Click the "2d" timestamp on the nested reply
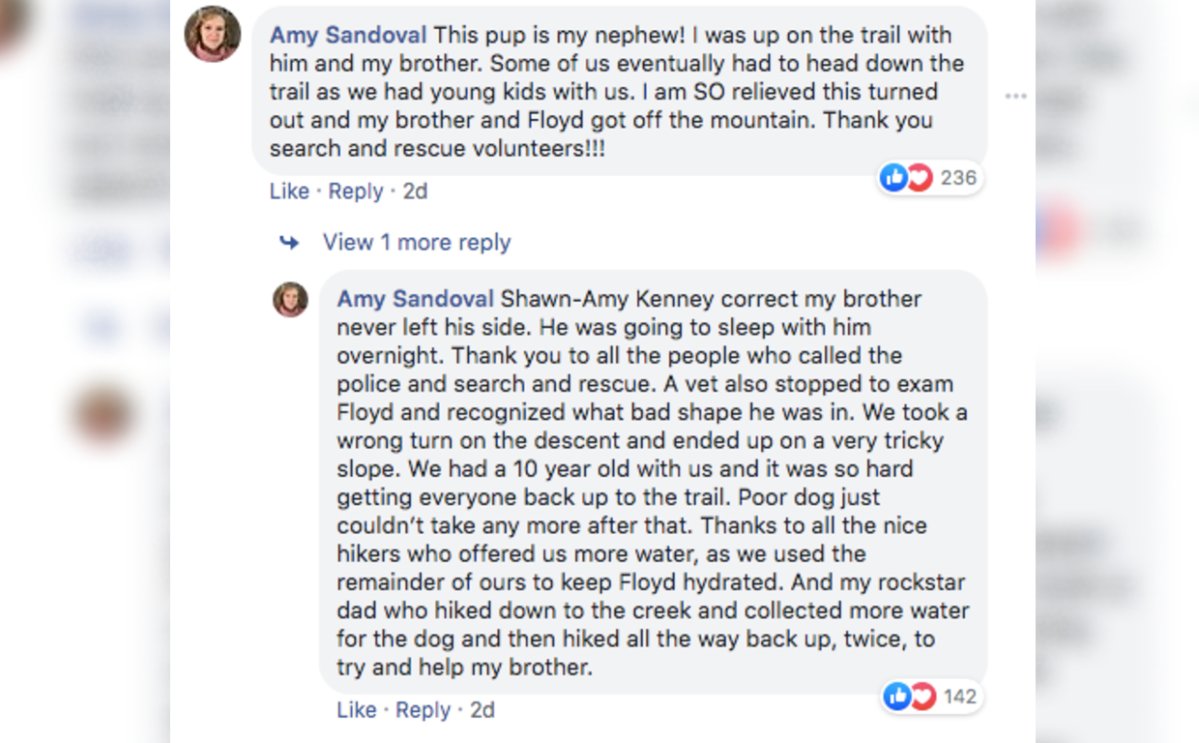1199x743 pixels. (482, 710)
